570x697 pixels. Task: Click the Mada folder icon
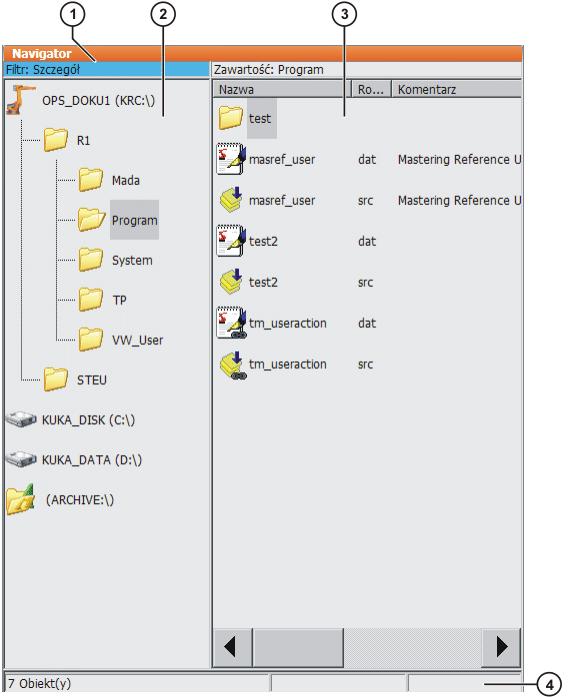pyautogui.click(x=91, y=180)
